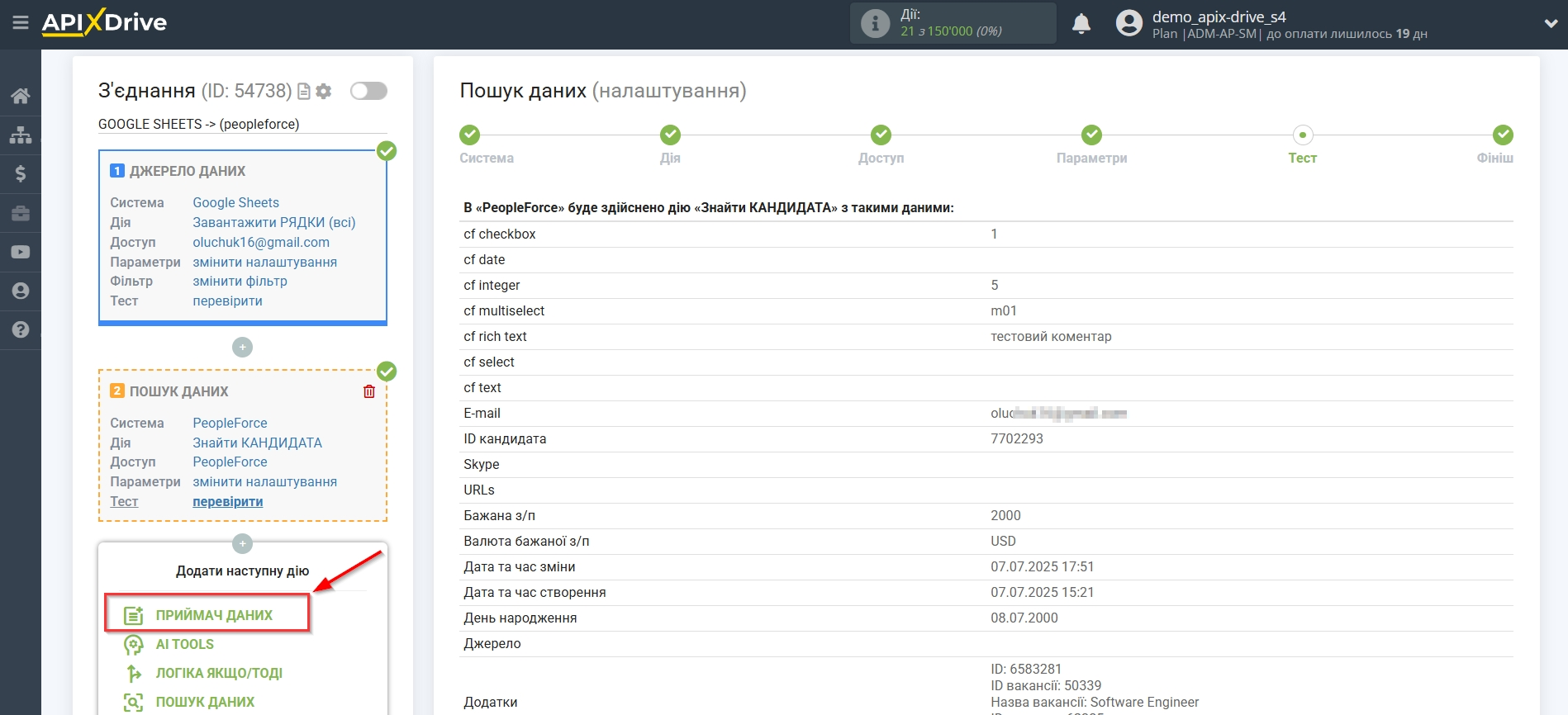Click the Бажана з/п value 2000
Viewport: 1568px width, 715px height.
1005,515
